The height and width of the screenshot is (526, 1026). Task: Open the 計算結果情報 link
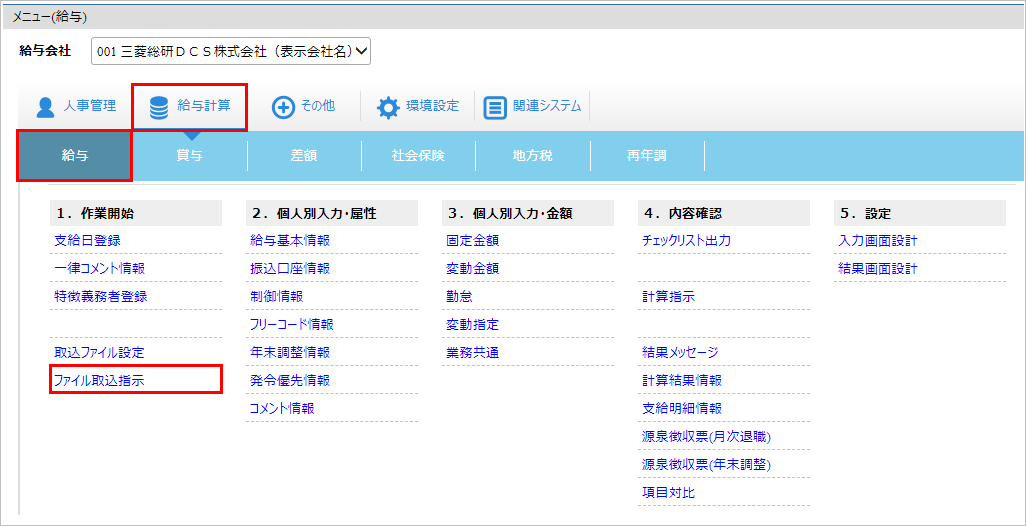click(682, 380)
